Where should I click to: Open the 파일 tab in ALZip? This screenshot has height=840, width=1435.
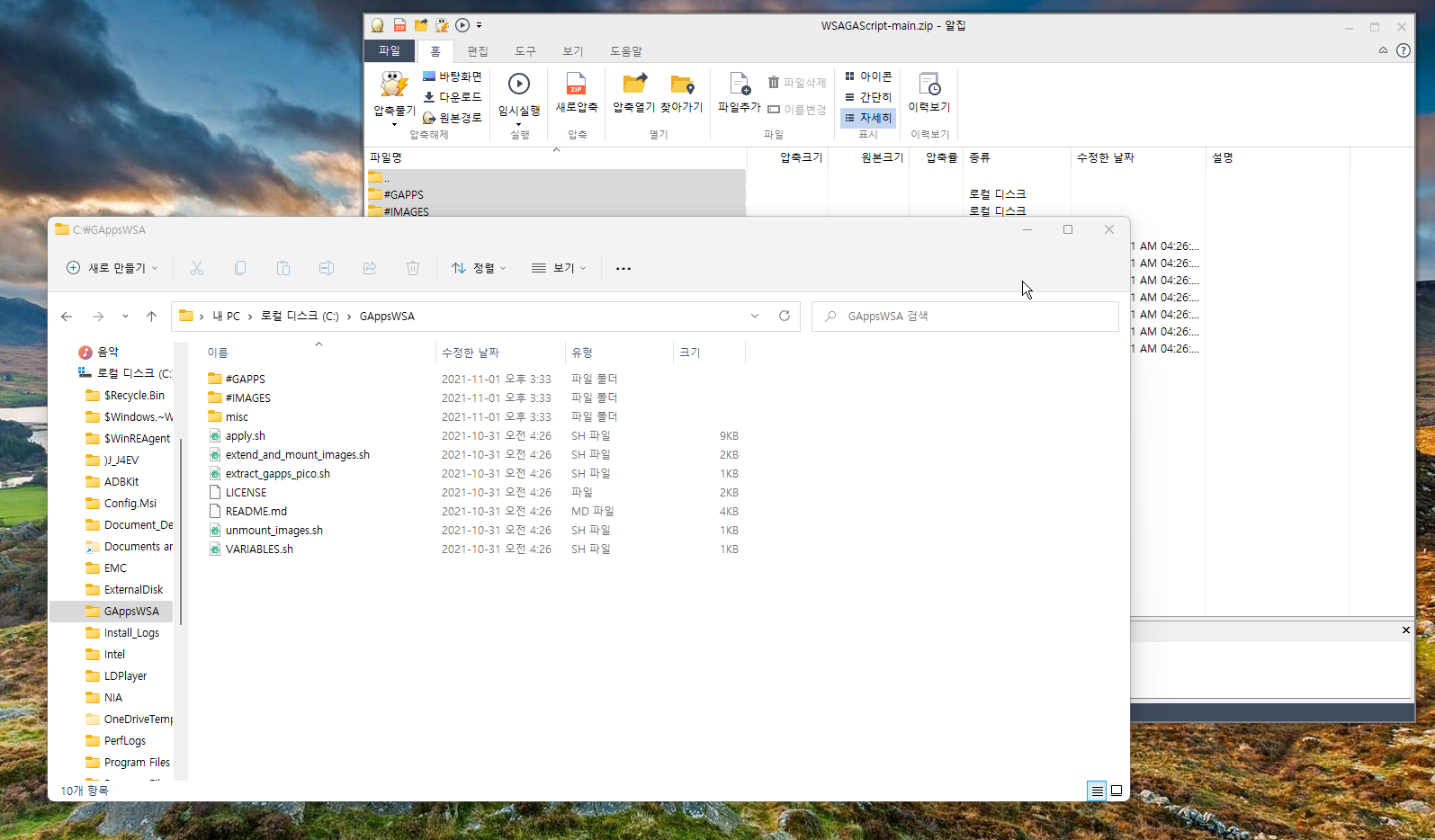point(390,51)
